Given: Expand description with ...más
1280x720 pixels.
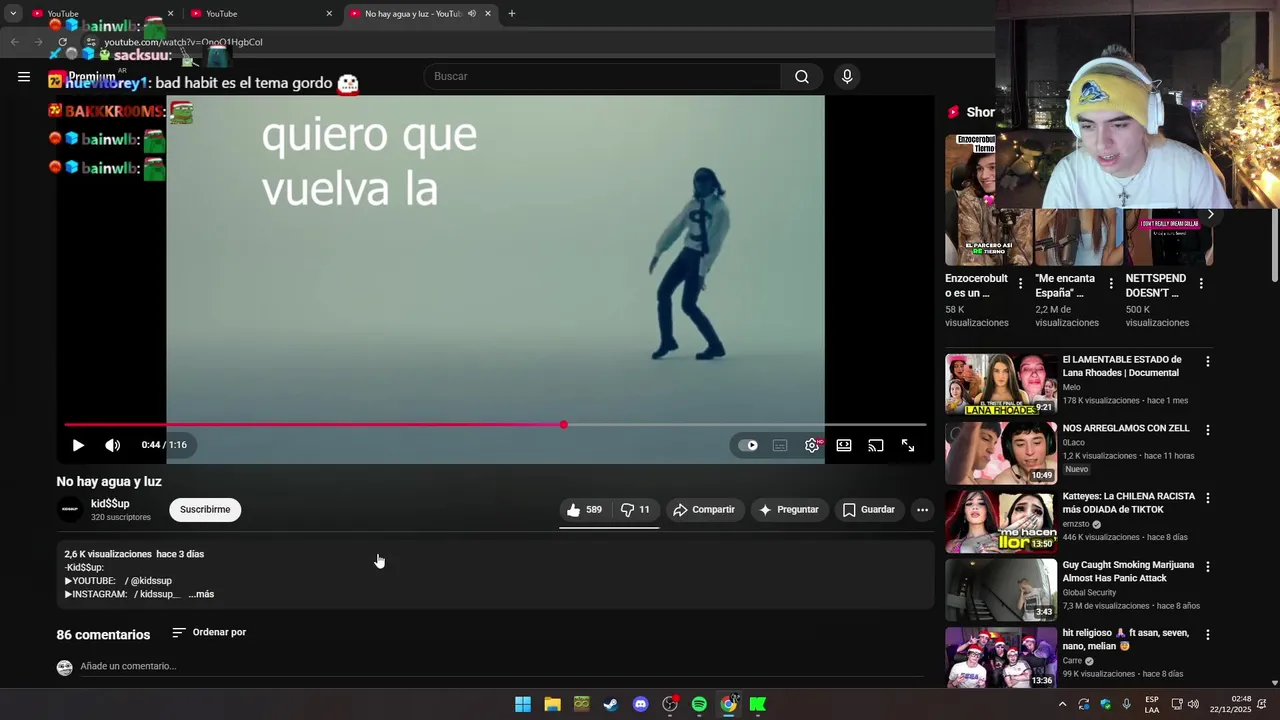Looking at the screenshot, I should tap(201, 594).
